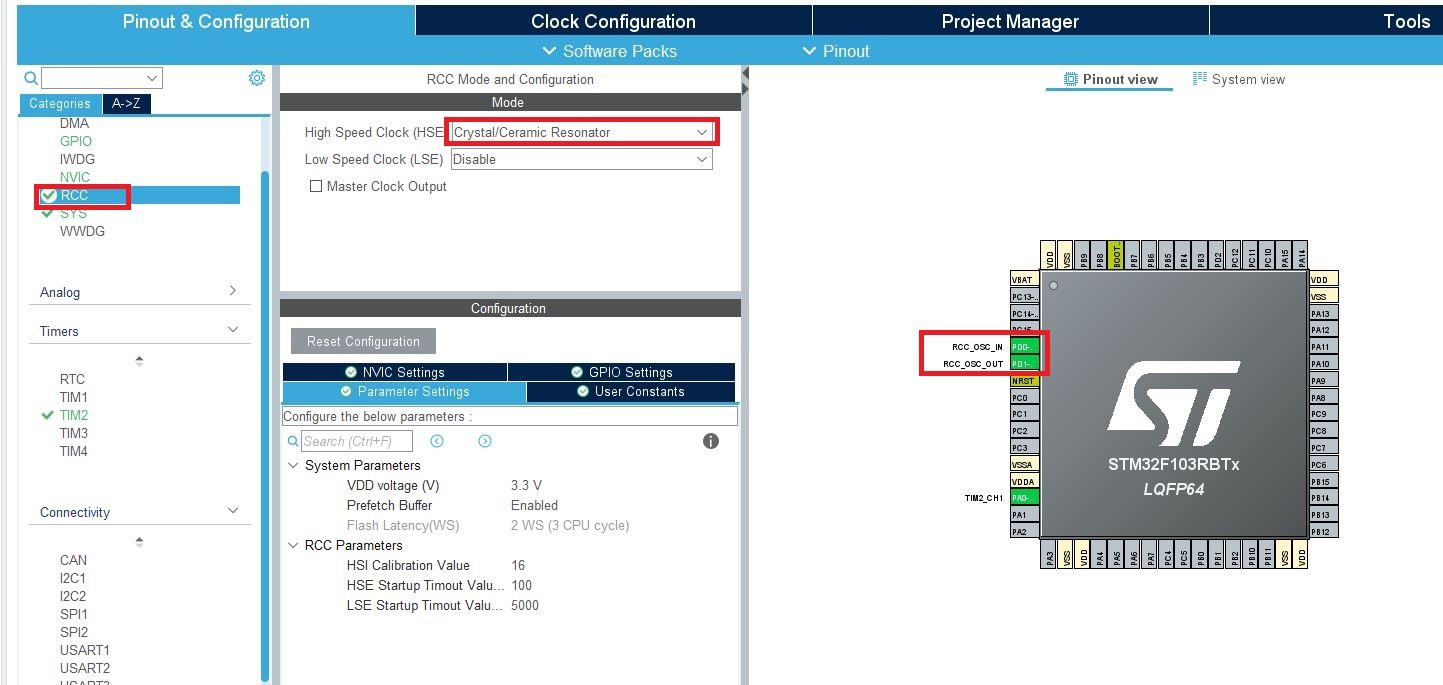Go to the previous parameter search result
This screenshot has height=685, width=1443.
(x=437, y=441)
